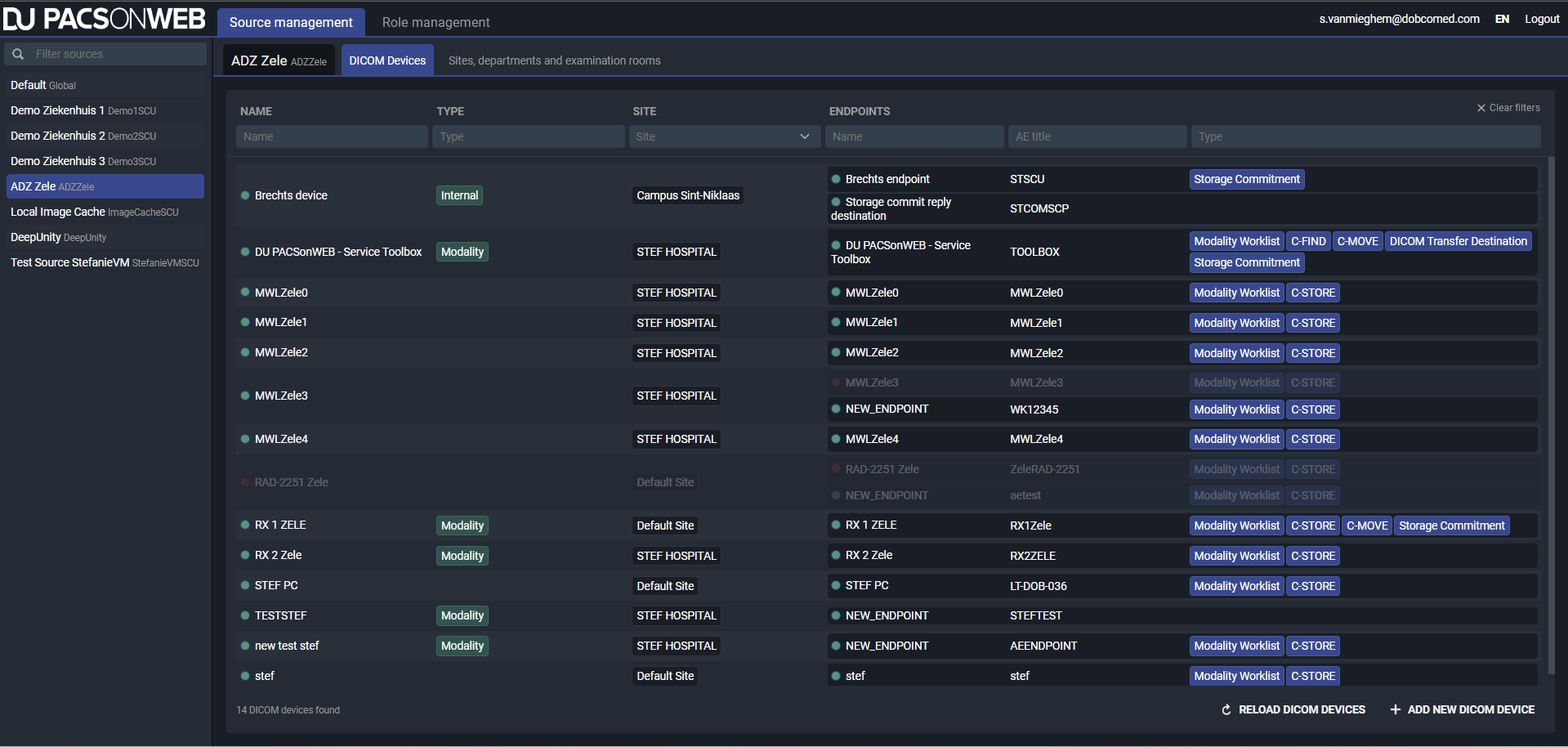The width and height of the screenshot is (1568, 747).
Task: Click the ENDPOINTS column header
Action: [860, 111]
